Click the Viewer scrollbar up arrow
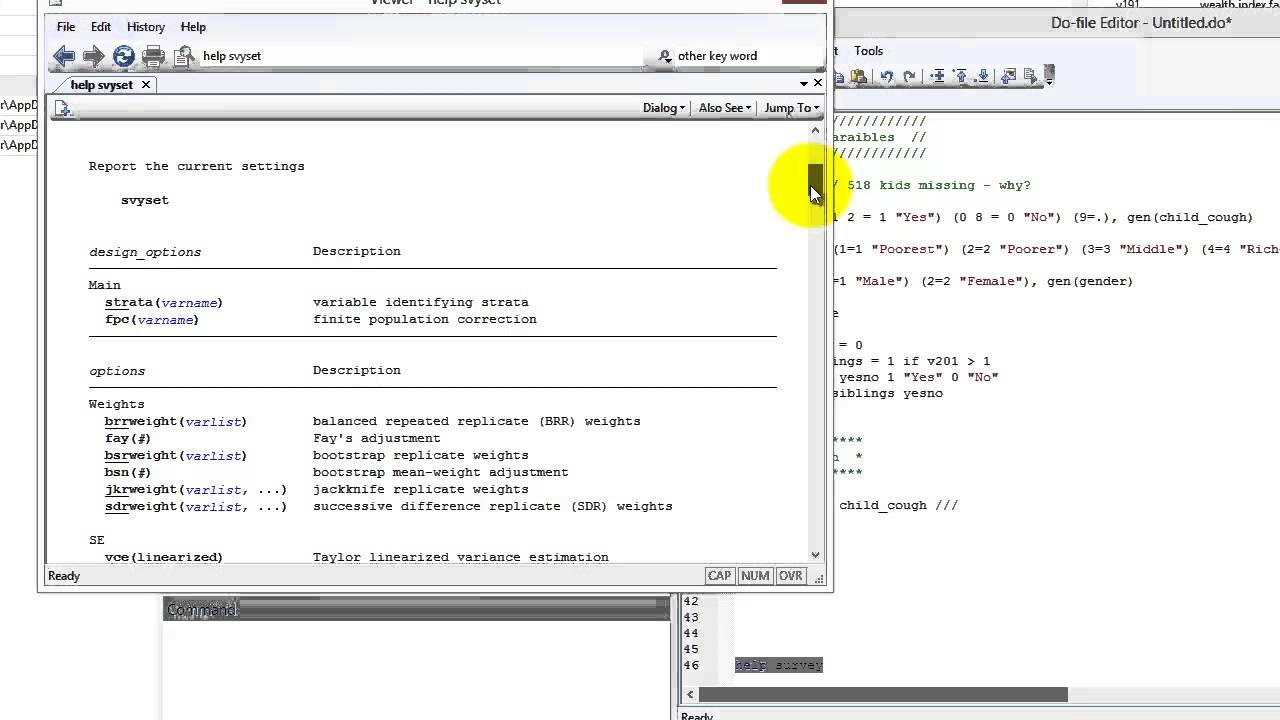Image resolution: width=1280 pixels, height=720 pixels. point(816,130)
